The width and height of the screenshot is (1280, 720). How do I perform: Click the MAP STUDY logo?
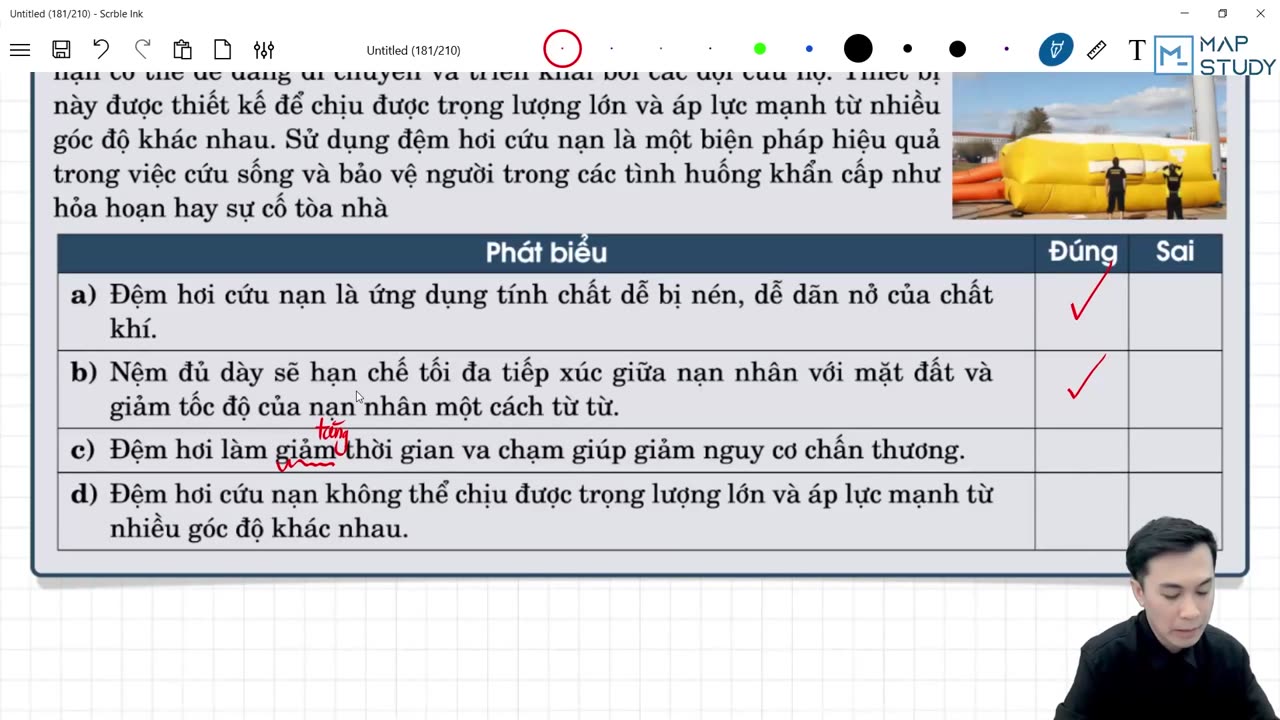click(x=1215, y=56)
